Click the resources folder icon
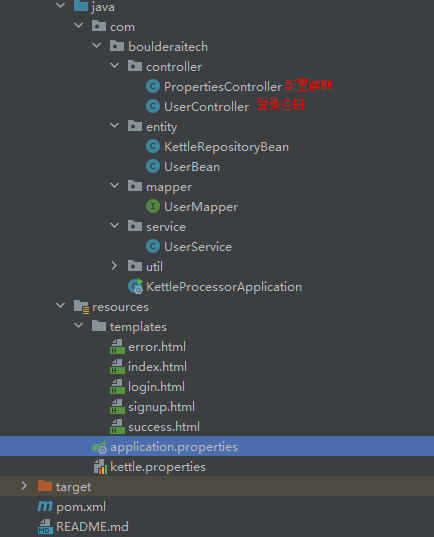The width and height of the screenshot is (434, 537). [x=82, y=307]
